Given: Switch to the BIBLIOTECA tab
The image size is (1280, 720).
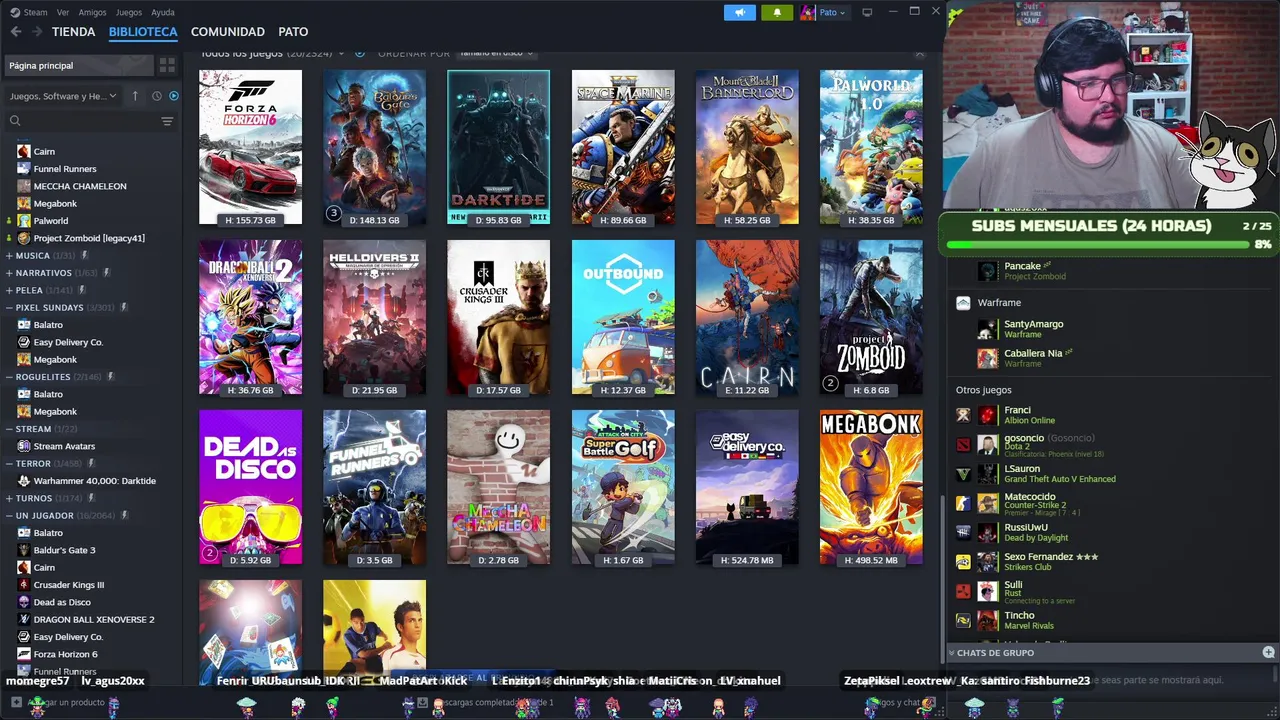Looking at the screenshot, I should [x=143, y=32].
